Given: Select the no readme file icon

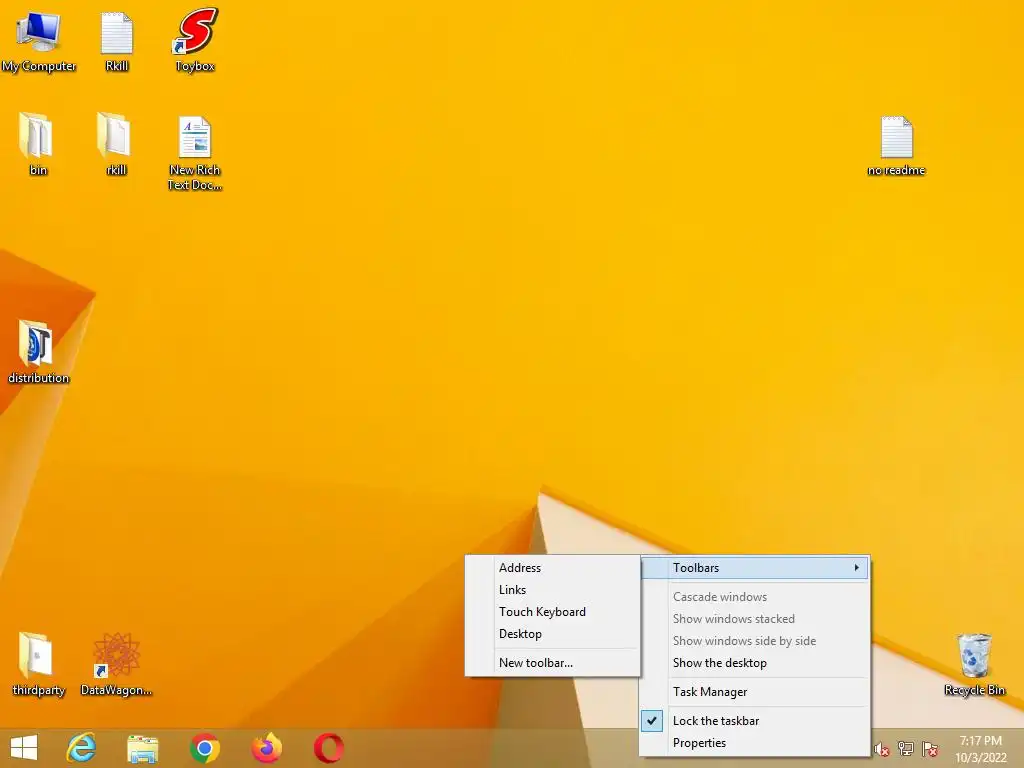Looking at the screenshot, I should 896,146.
